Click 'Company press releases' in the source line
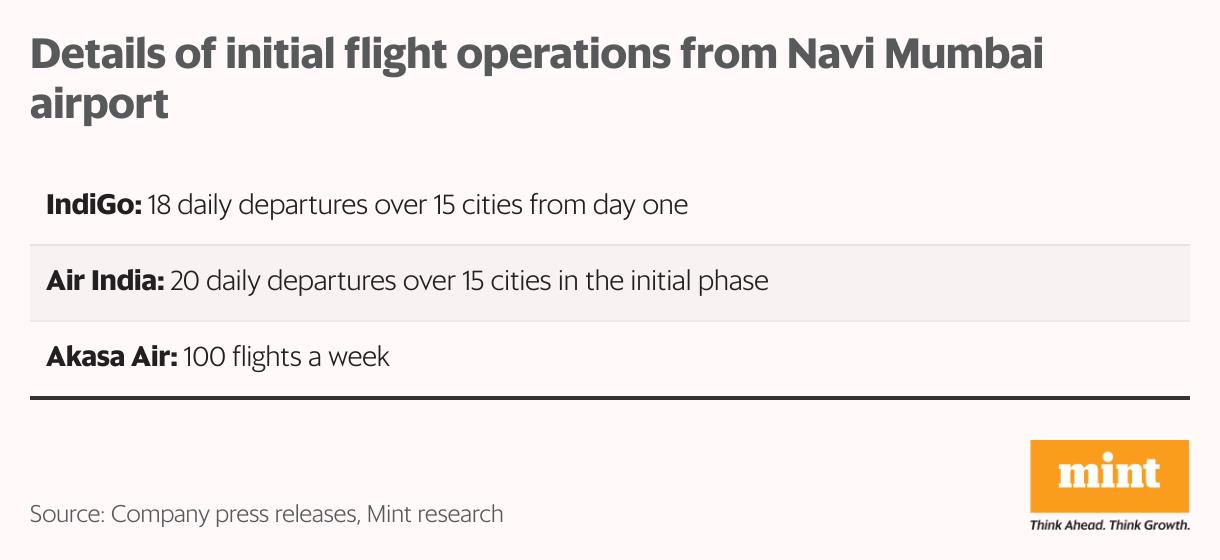Screen dimensions: 1220x560 pyautogui.click(x=234, y=515)
